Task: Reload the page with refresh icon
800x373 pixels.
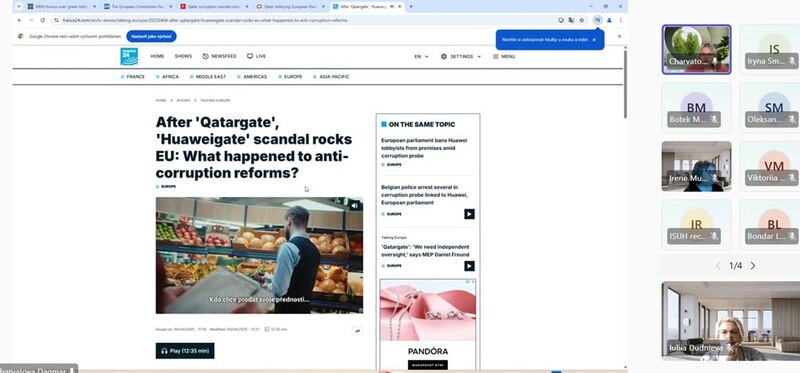Action: (42, 20)
